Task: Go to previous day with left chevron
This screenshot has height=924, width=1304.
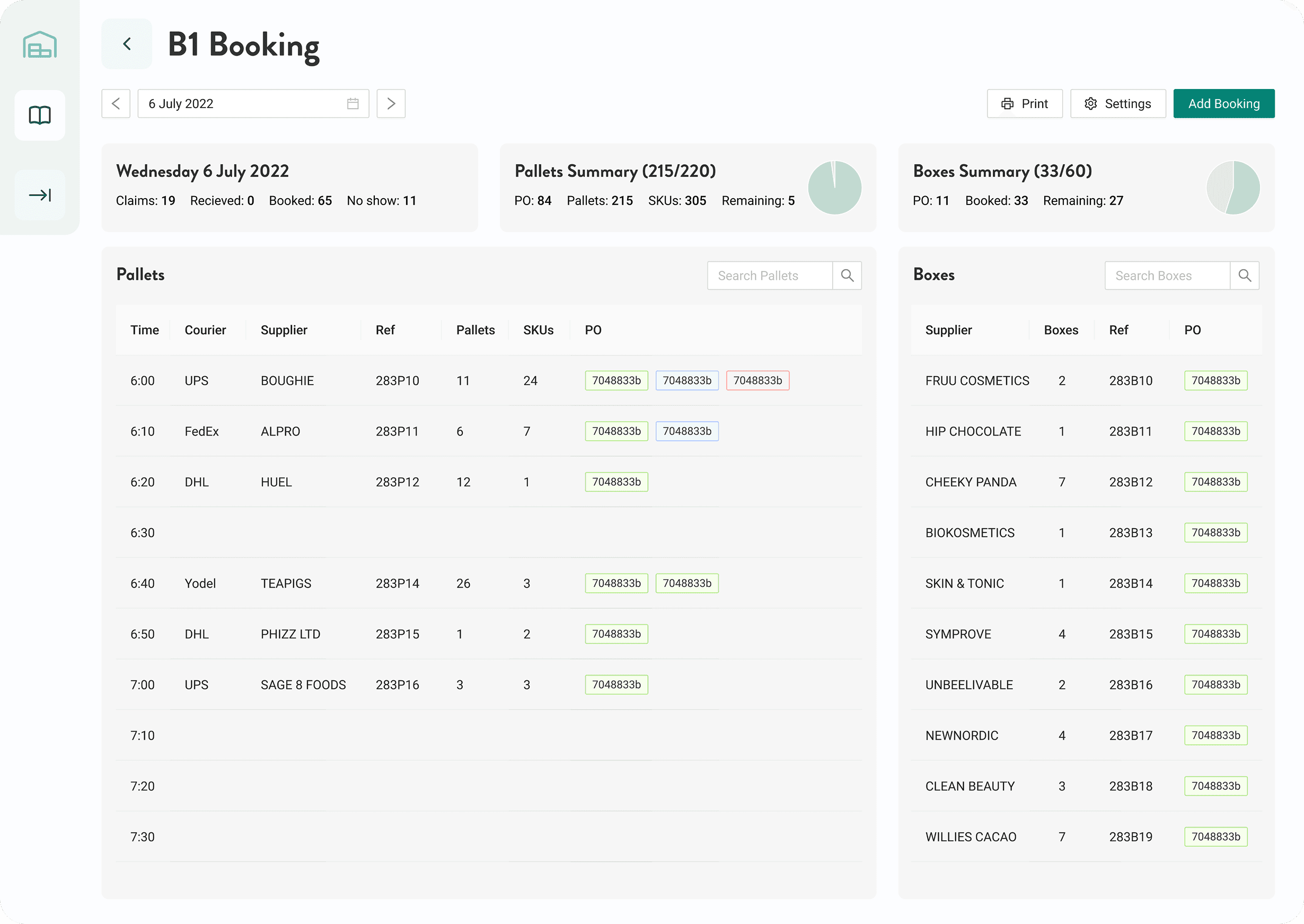Action: 116,103
